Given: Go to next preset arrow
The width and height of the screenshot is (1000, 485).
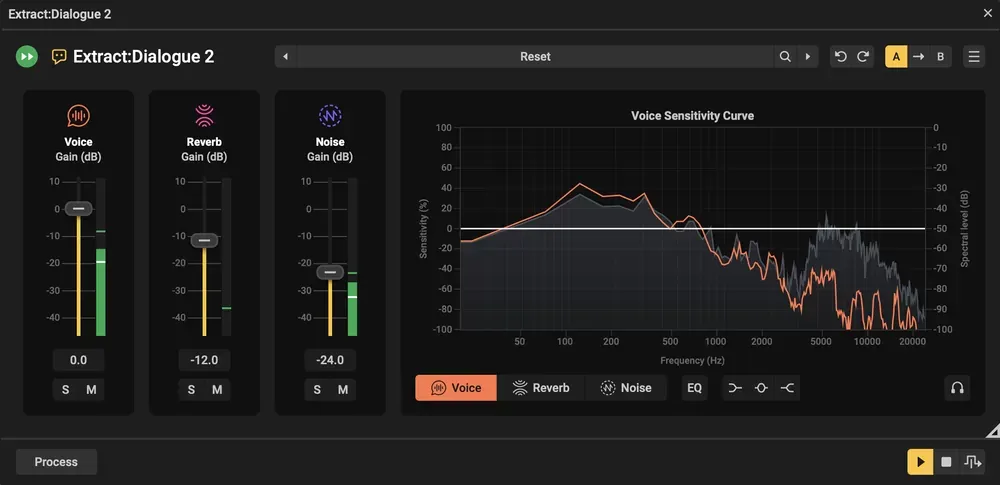Looking at the screenshot, I should coord(807,57).
